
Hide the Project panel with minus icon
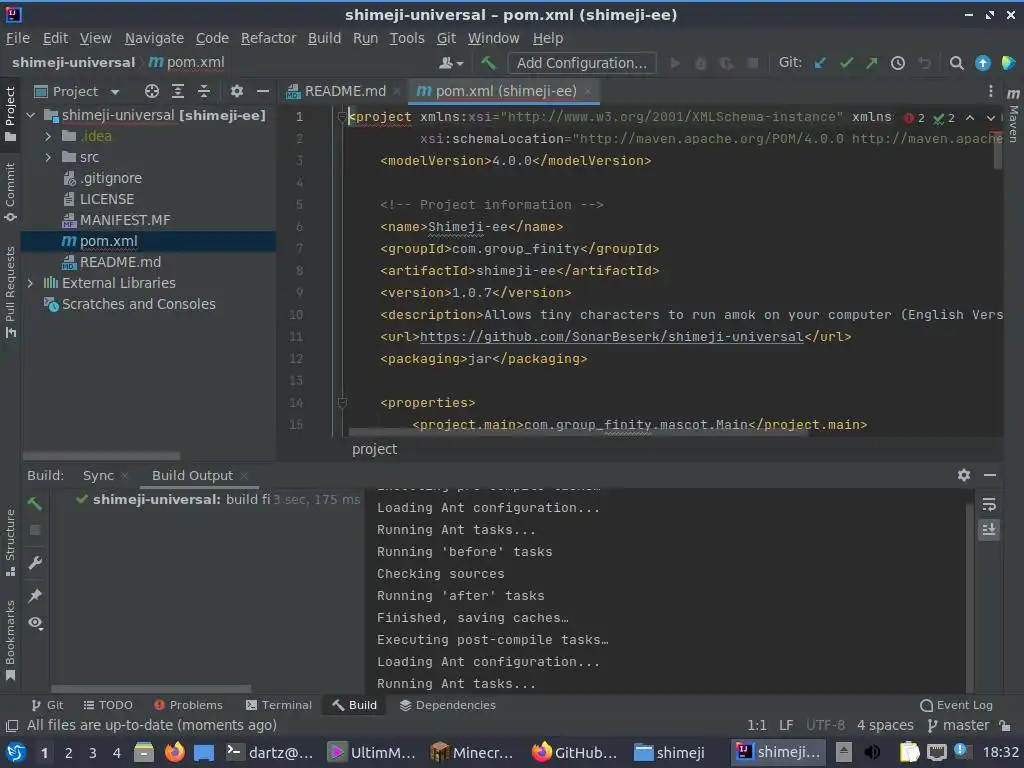pos(263,91)
